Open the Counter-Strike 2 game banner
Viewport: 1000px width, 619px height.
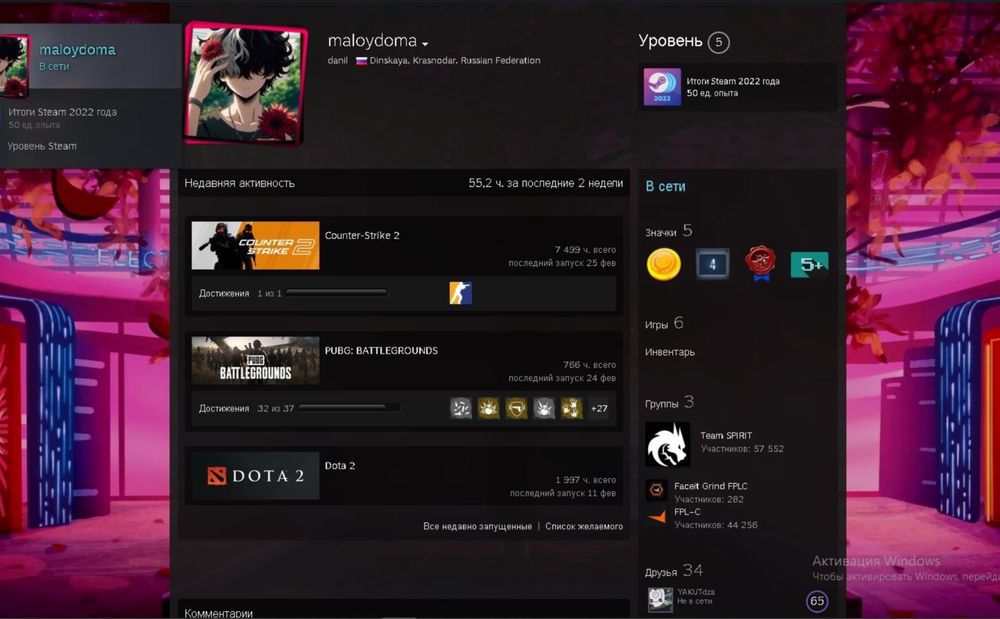pos(255,245)
